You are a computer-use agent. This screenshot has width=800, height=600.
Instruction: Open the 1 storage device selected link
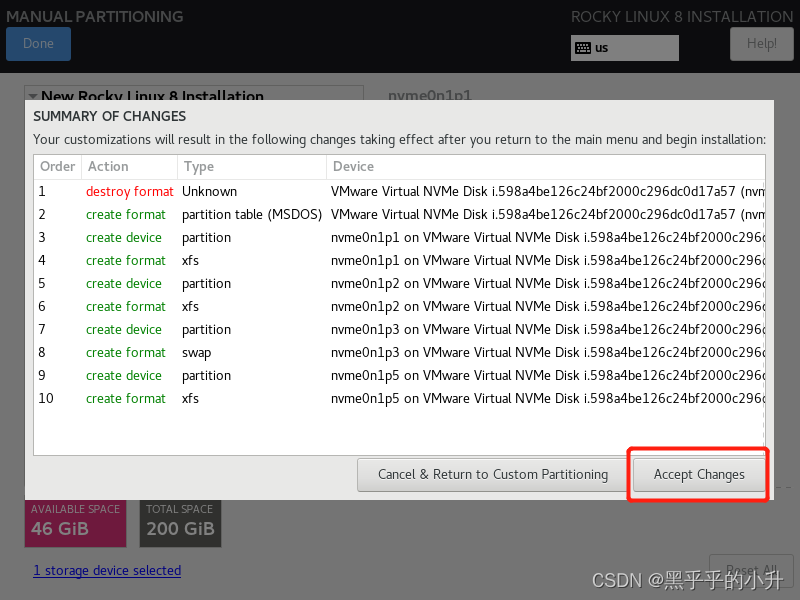107,570
